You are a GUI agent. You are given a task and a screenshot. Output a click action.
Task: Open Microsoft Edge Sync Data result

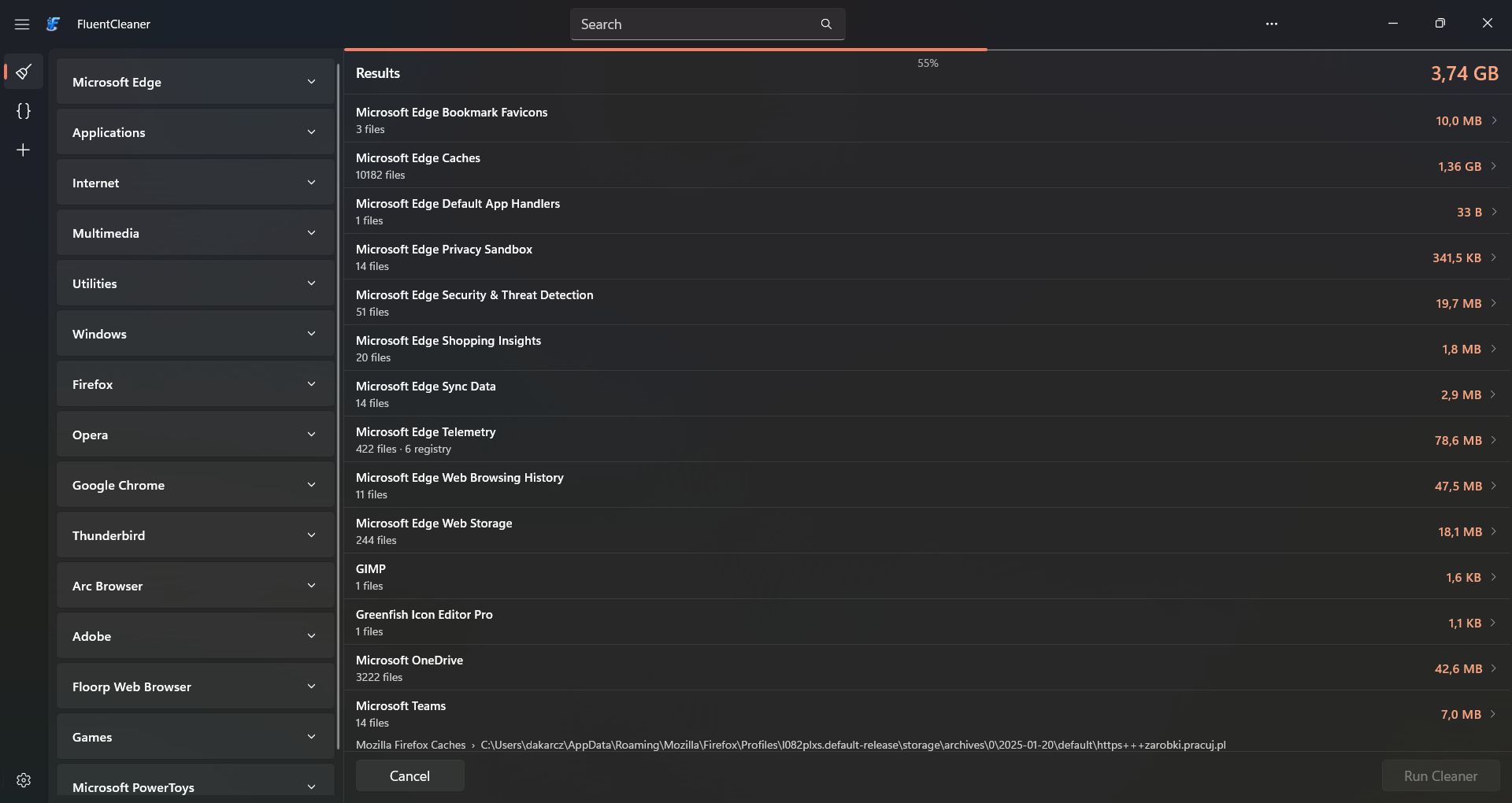tap(927, 394)
